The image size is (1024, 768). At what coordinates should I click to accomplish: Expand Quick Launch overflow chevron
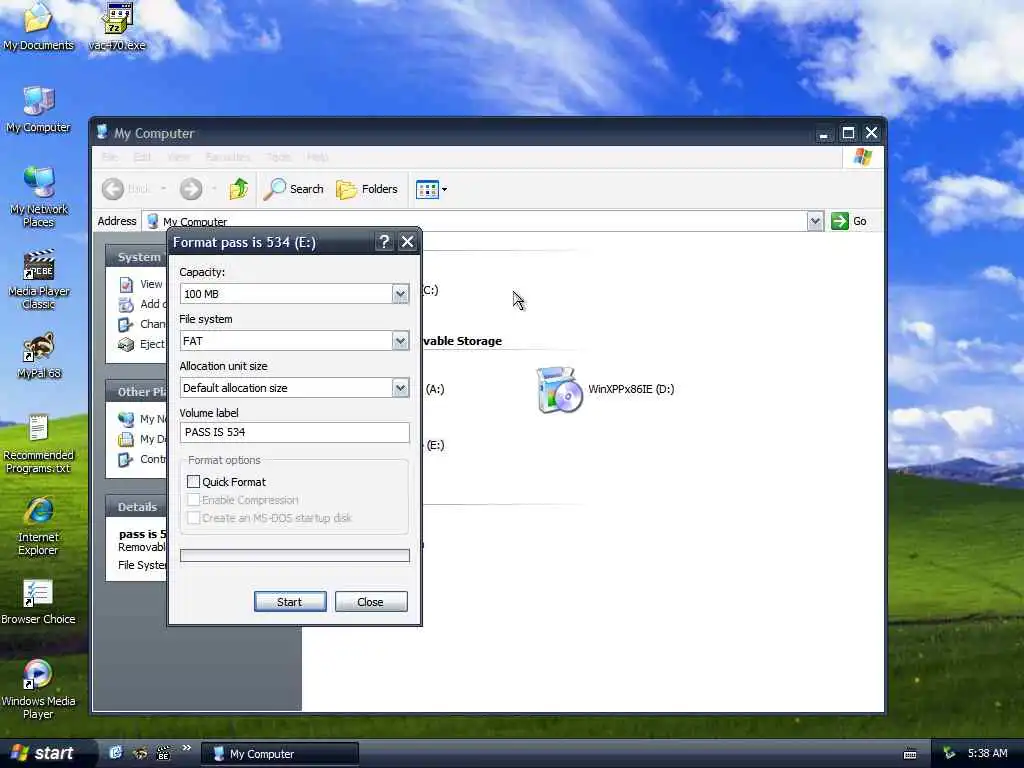186,748
